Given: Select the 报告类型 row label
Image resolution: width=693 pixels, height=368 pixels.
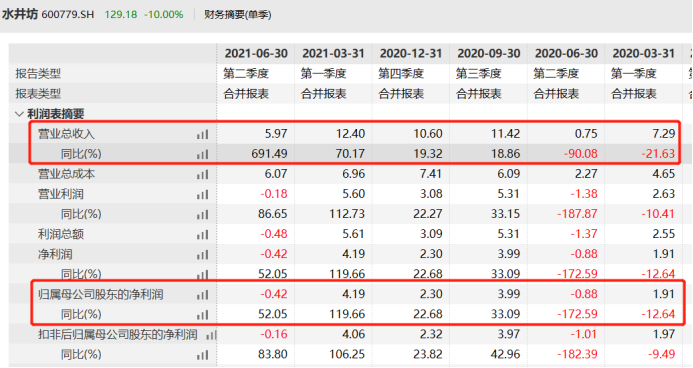Looking at the screenshot, I should (x=38, y=73).
